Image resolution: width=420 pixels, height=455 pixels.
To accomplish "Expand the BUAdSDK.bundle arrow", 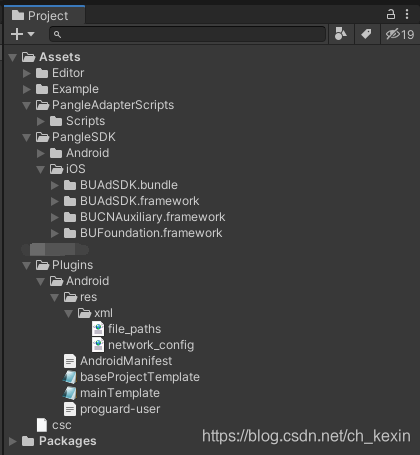I will (x=55, y=185).
